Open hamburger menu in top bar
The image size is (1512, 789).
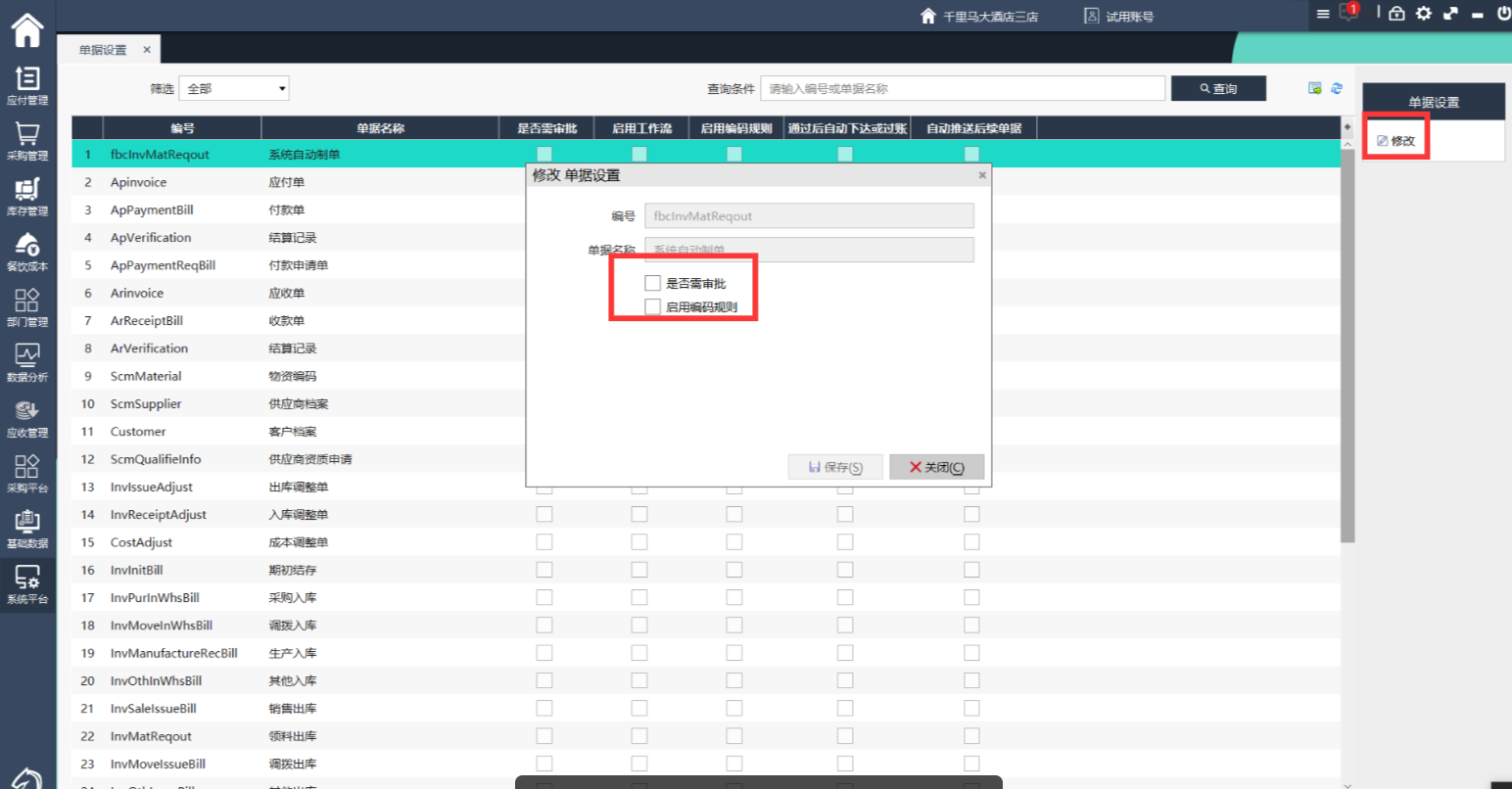1323,14
